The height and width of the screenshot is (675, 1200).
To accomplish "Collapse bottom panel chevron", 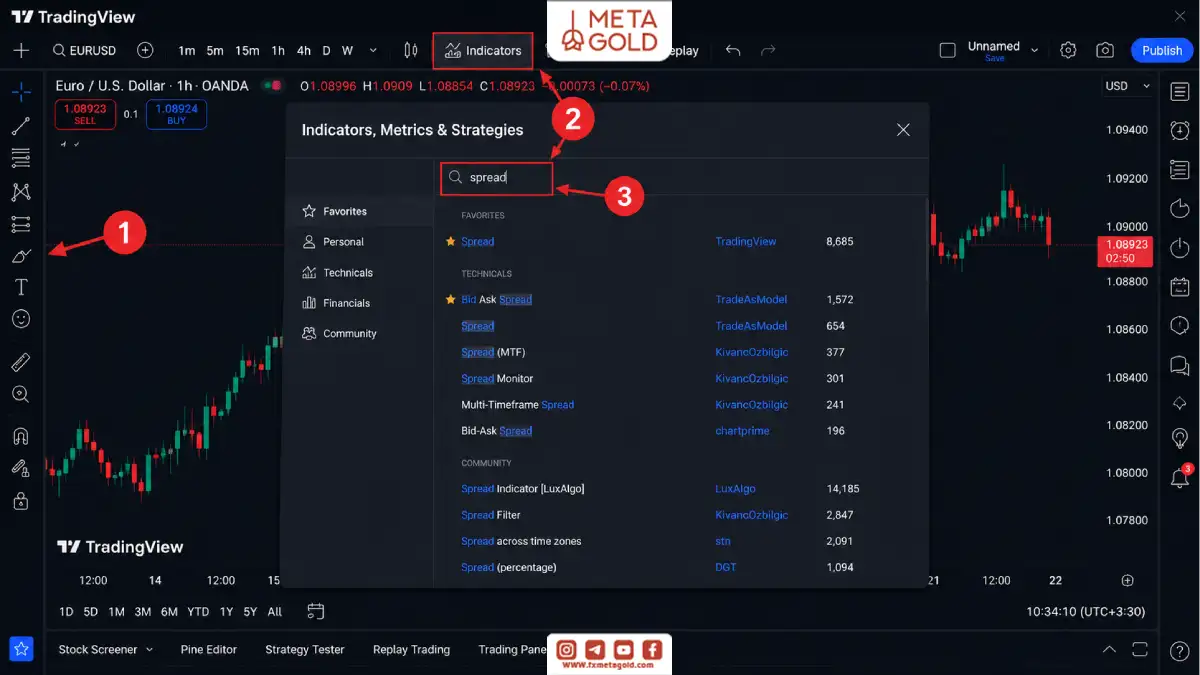I will tap(1109, 649).
